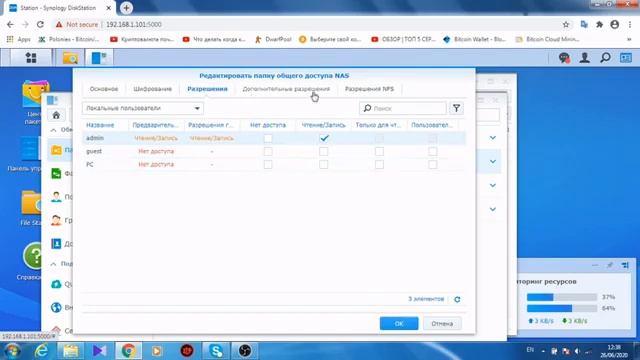Check Read/Write for guest

coord(324,151)
